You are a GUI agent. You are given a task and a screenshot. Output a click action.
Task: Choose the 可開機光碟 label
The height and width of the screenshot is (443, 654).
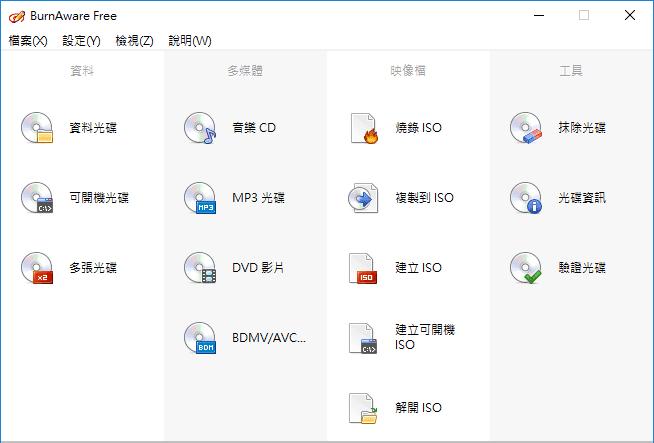click(99, 198)
